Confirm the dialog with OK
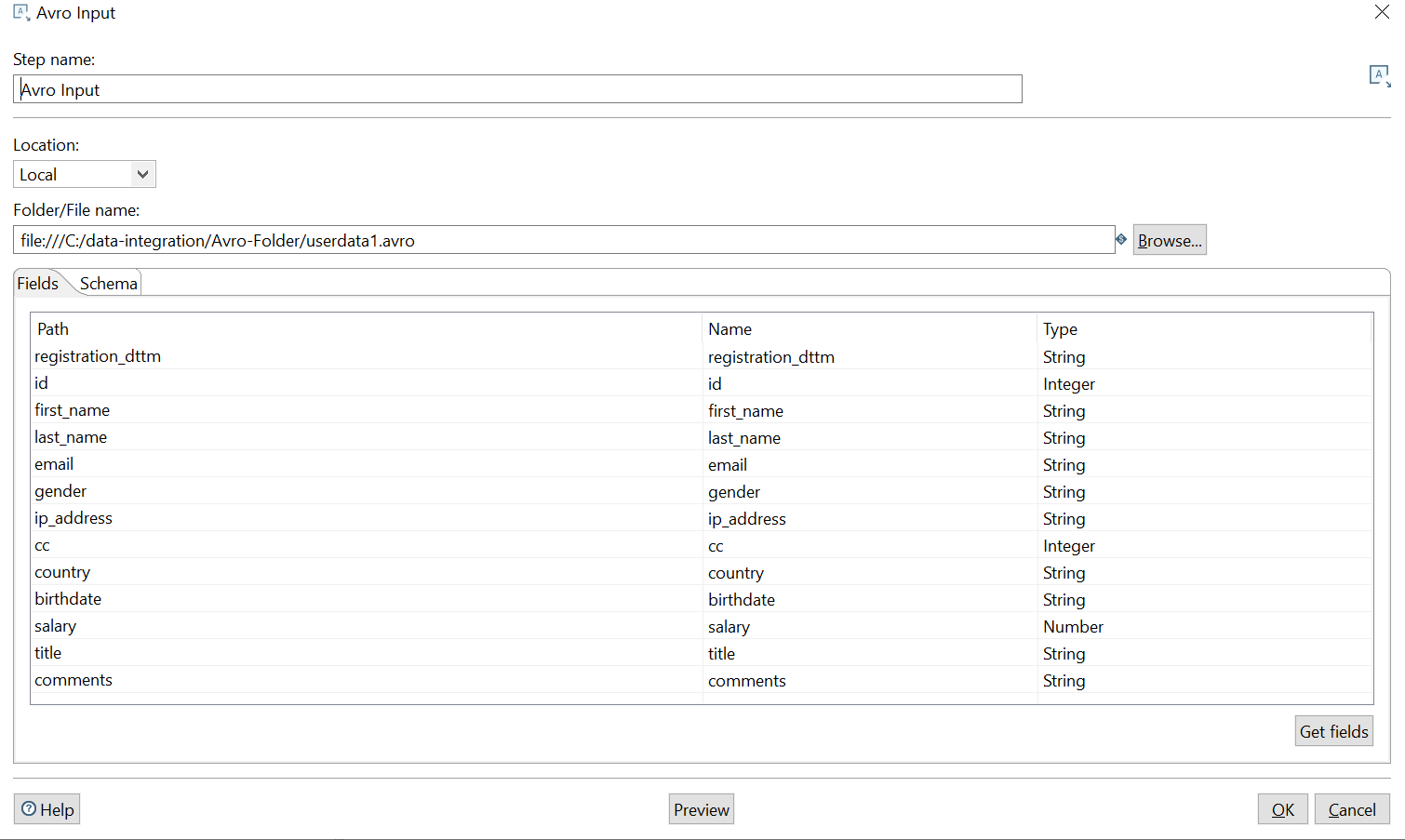Viewport: 1405px width, 840px height. pos(1282,808)
